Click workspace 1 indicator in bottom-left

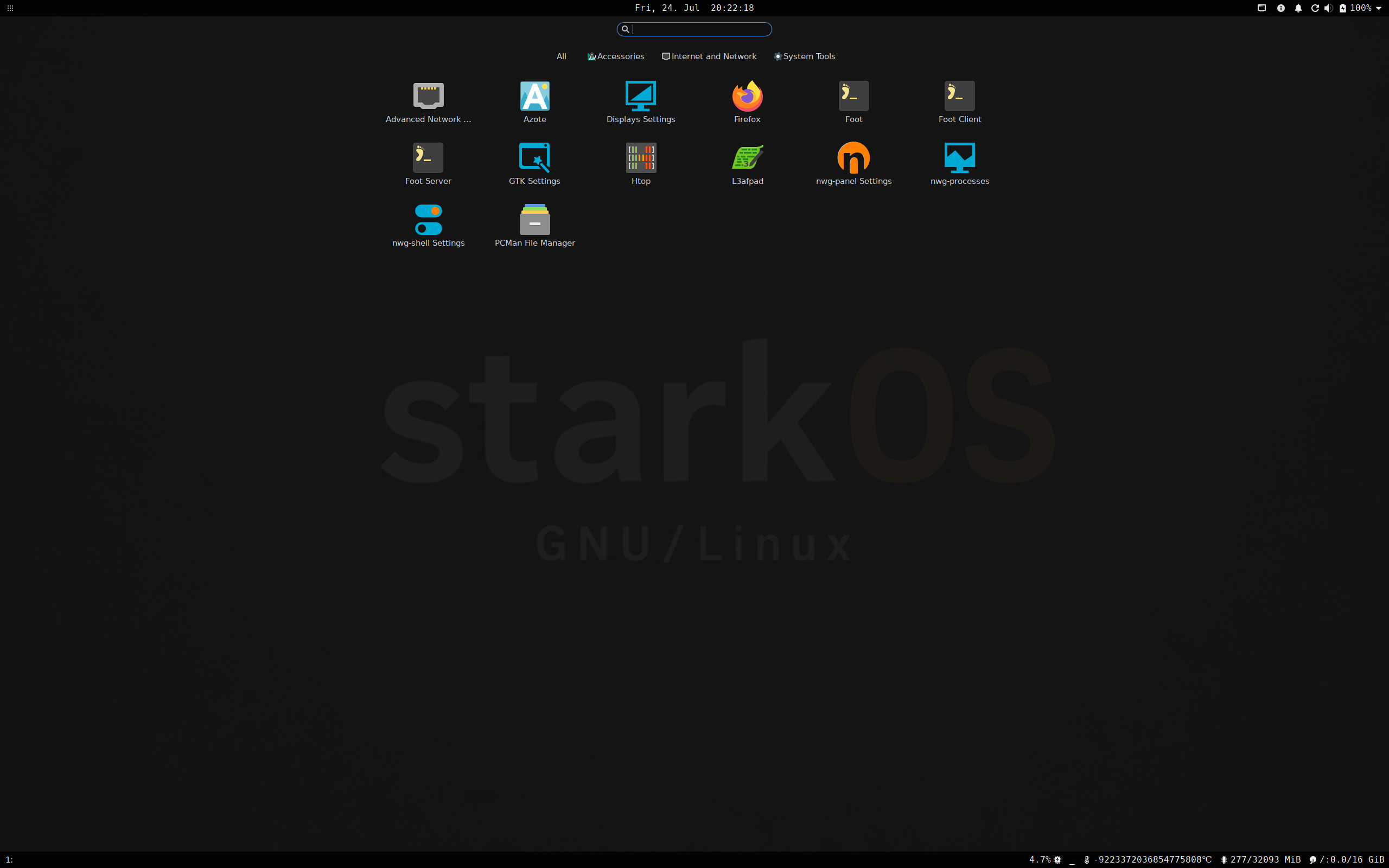pyautogui.click(x=9, y=859)
